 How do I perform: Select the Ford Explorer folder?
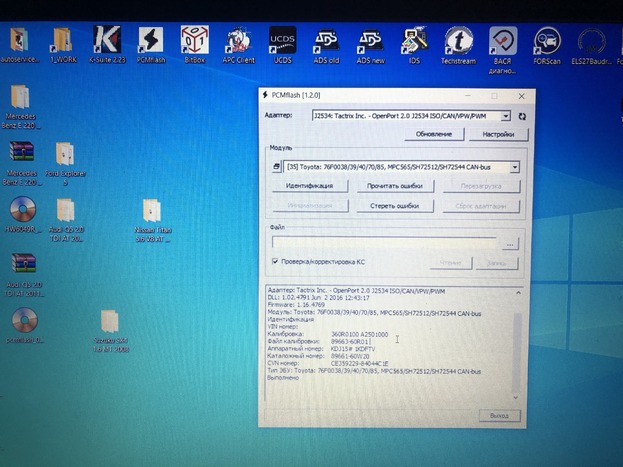click(65, 156)
